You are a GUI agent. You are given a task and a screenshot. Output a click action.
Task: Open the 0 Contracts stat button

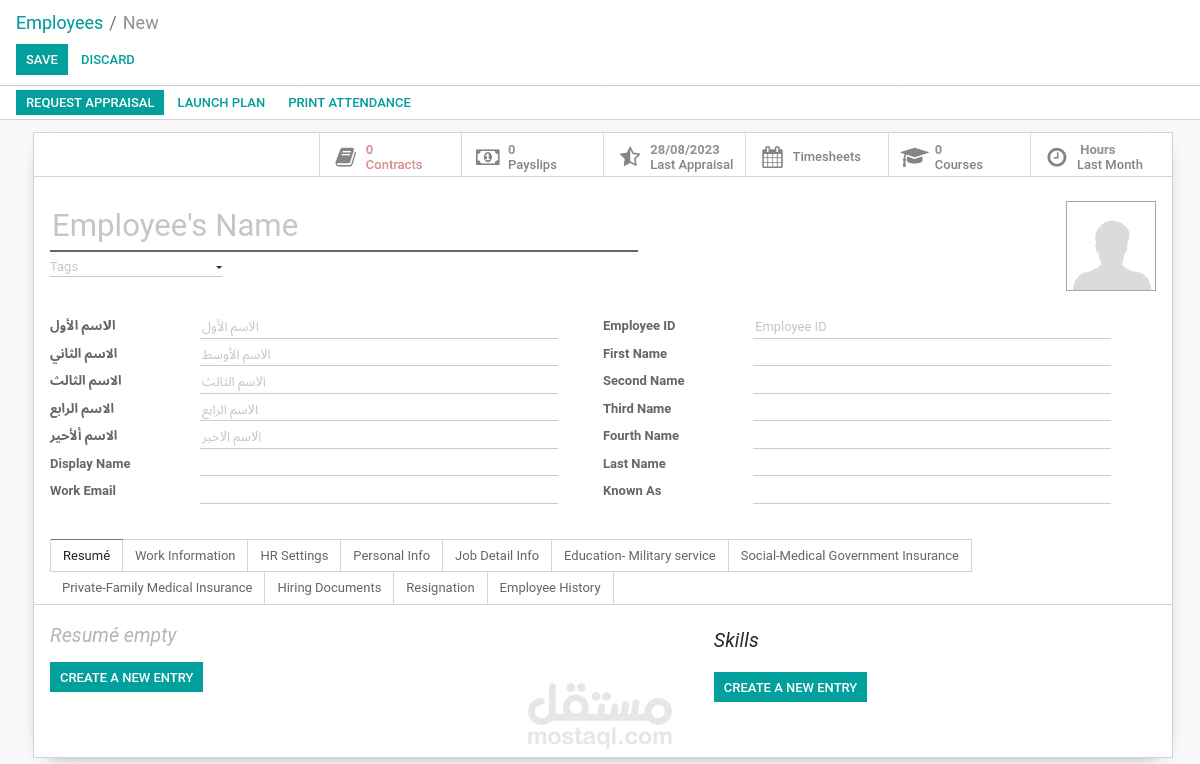pyautogui.click(x=390, y=156)
